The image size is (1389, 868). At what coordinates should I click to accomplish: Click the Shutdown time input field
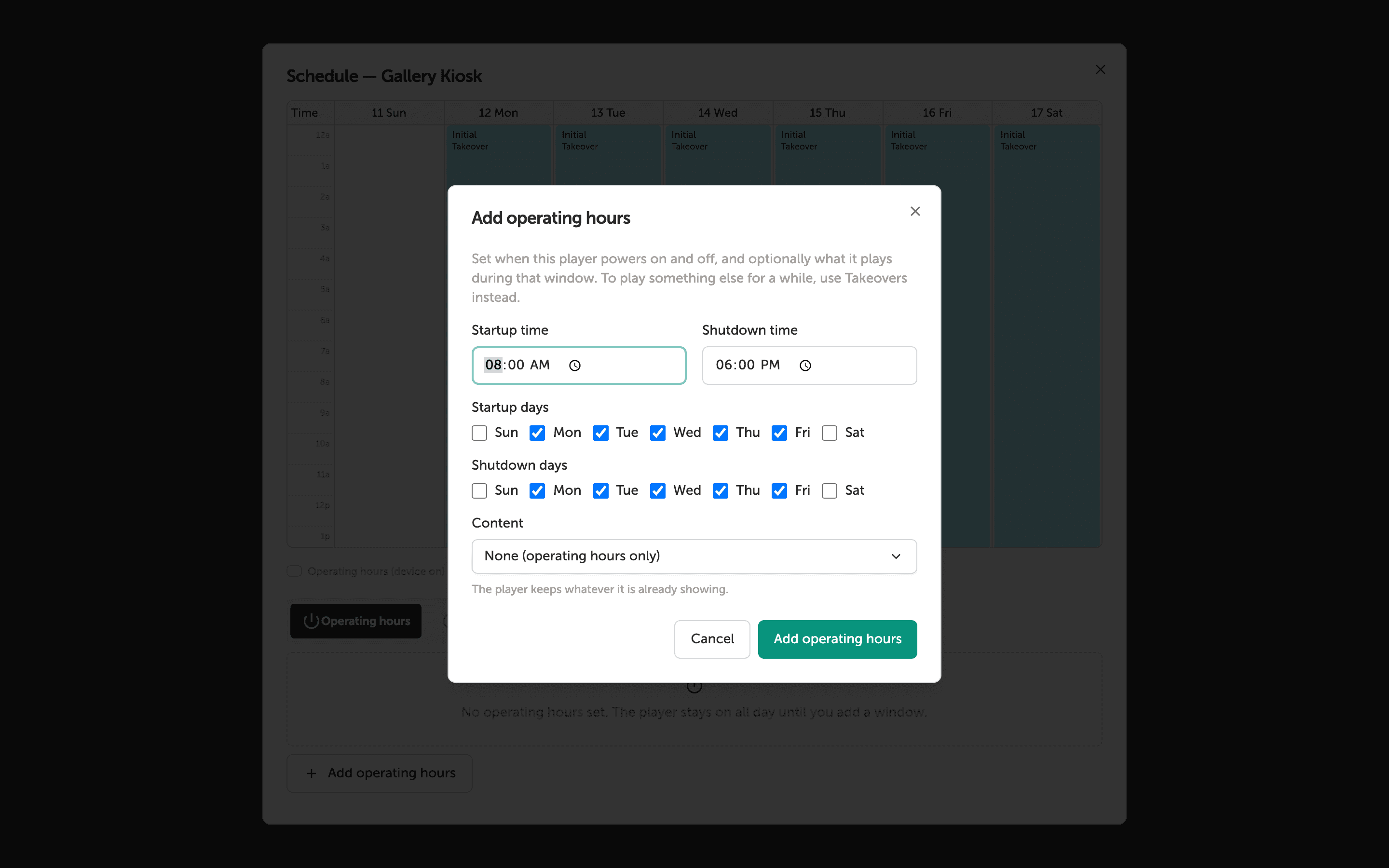coord(809,365)
